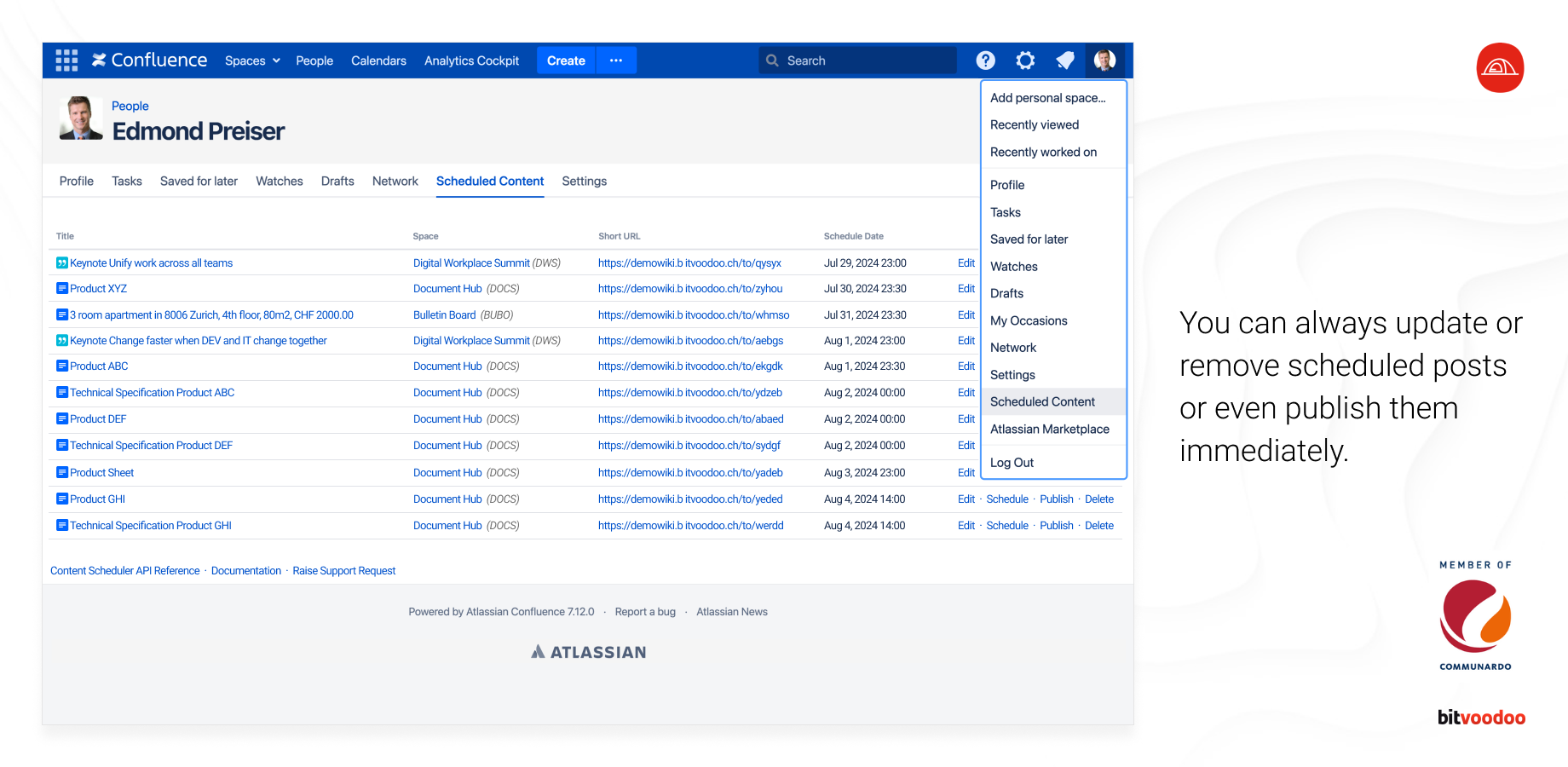
Task: Click the Schedule Date column header
Action: (854, 236)
